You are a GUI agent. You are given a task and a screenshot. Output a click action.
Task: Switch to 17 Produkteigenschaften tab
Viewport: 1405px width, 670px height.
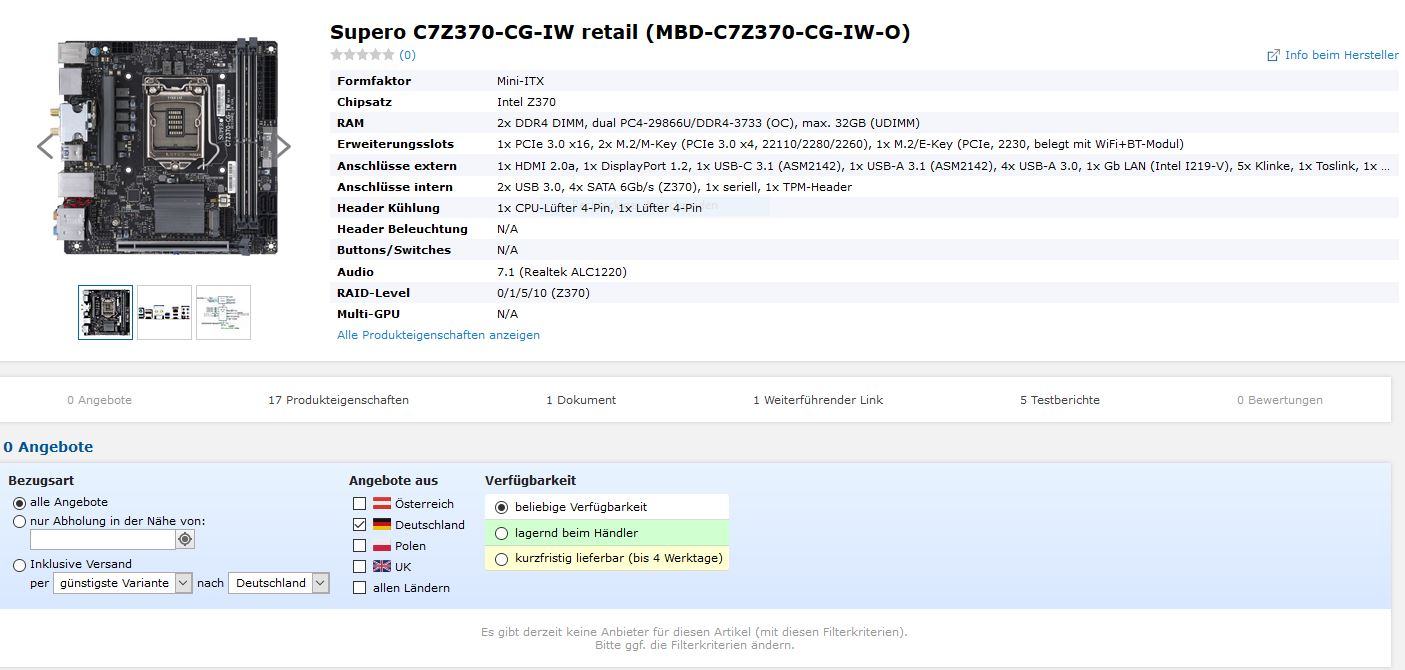pos(338,400)
